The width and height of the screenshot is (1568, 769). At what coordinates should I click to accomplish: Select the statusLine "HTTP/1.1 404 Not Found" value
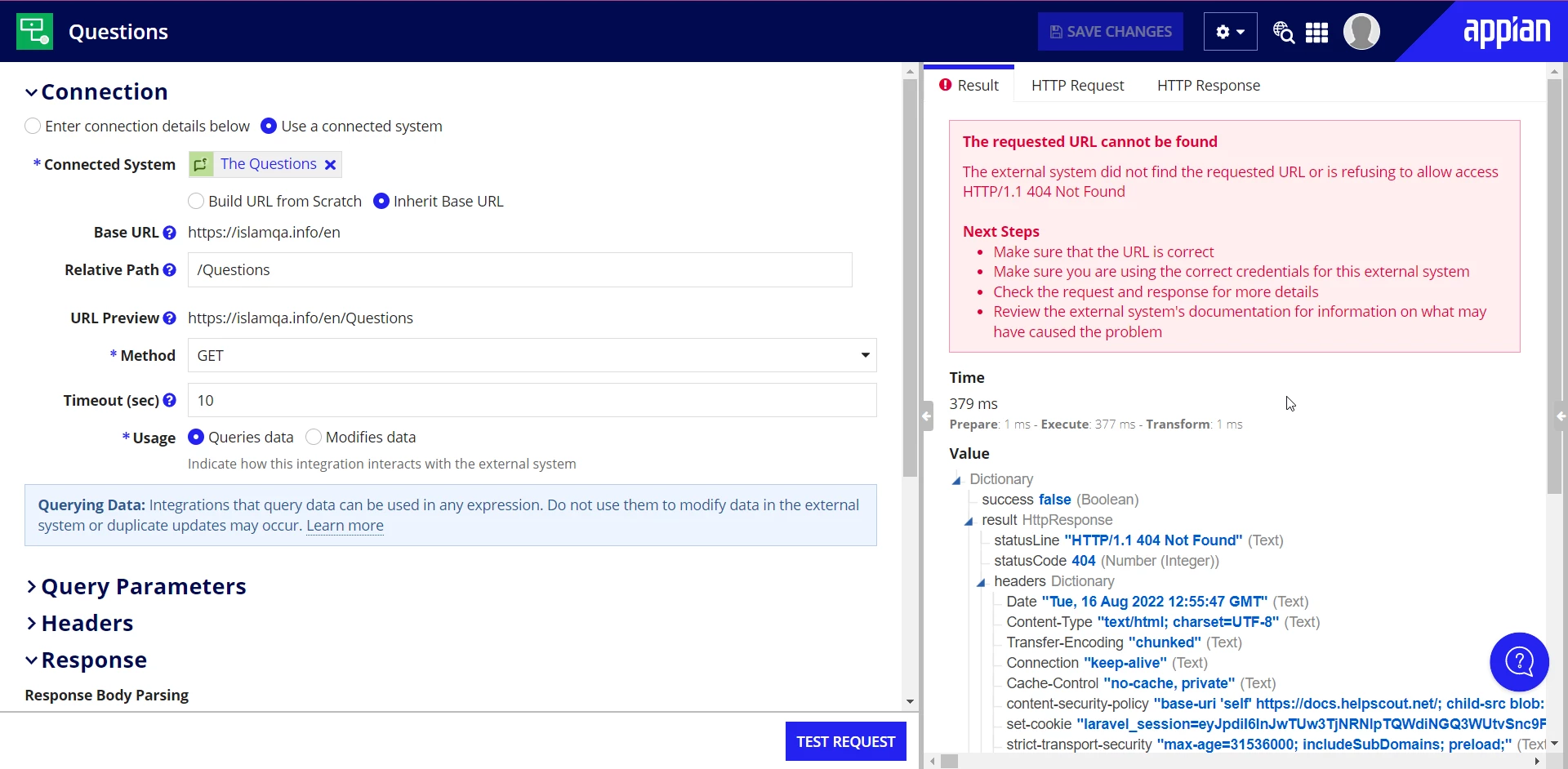pyautogui.click(x=1153, y=540)
